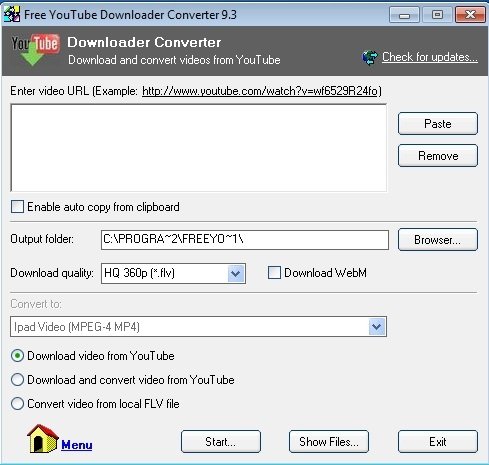The height and width of the screenshot is (465, 489).
Task: Click the globe update icon
Action: coord(370,58)
